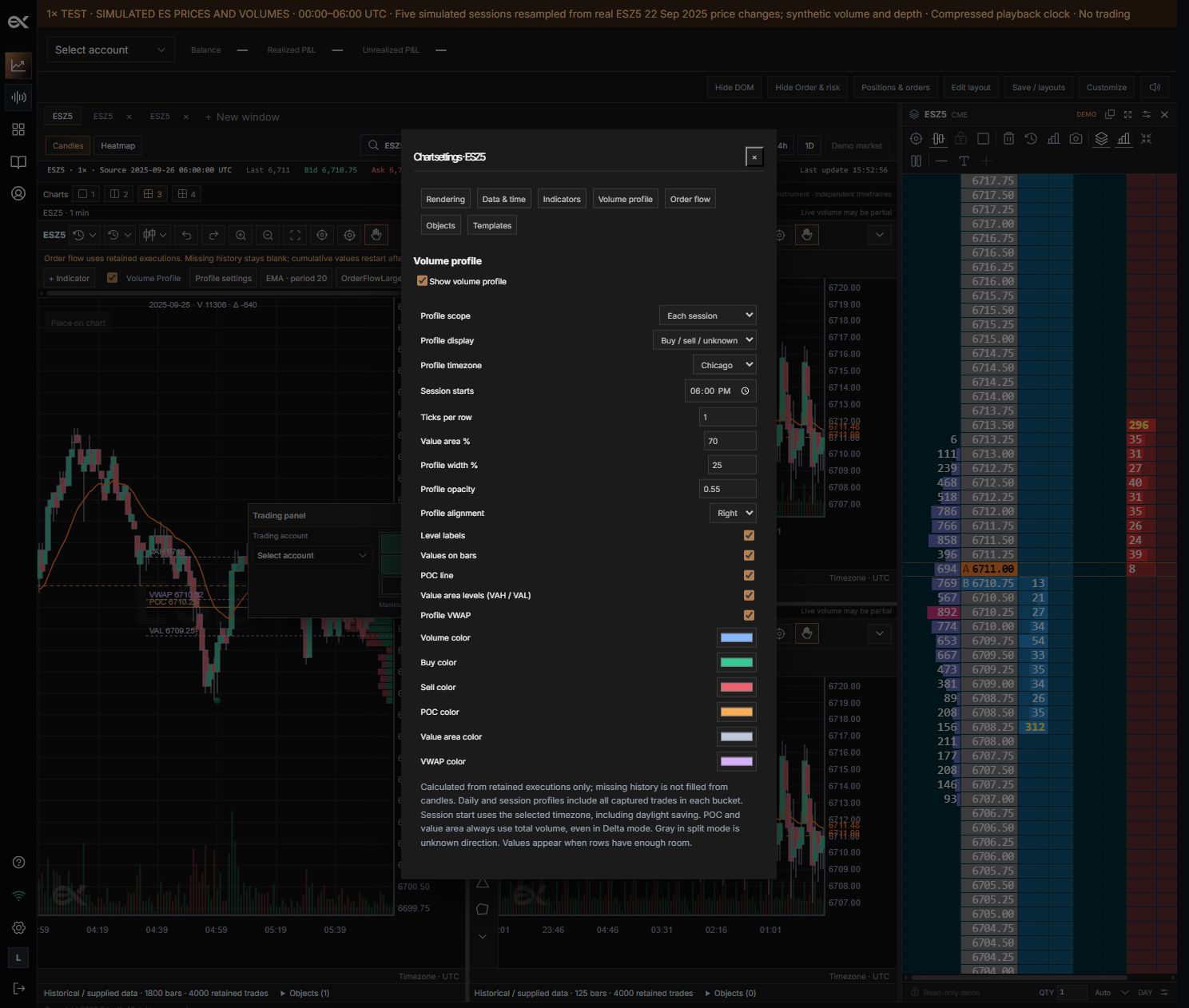Image resolution: width=1189 pixels, height=1008 pixels.
Task: Open the help question mark icon
Action: (19, 863)
